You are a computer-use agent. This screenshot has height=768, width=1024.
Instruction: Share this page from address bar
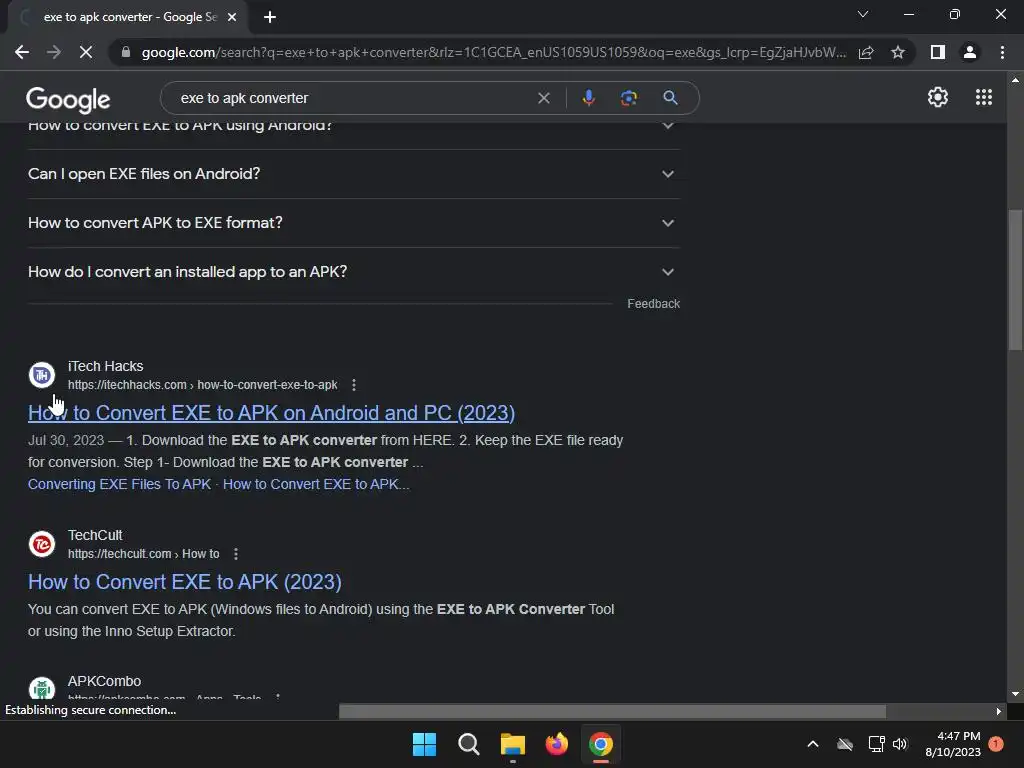(x=866, y=52)
